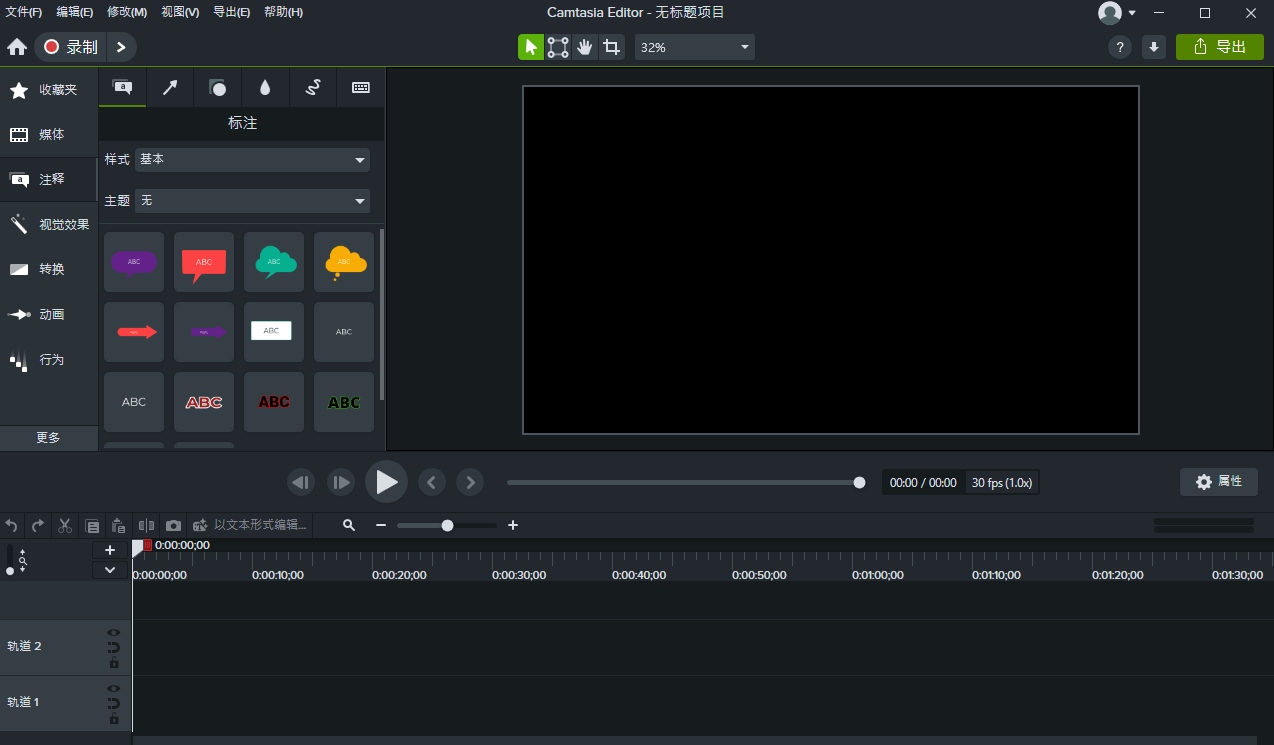This screenshot has width=1274, height=745.
Task: Toggle visibility eye for 轨道 2
Action: pos(114,632)
